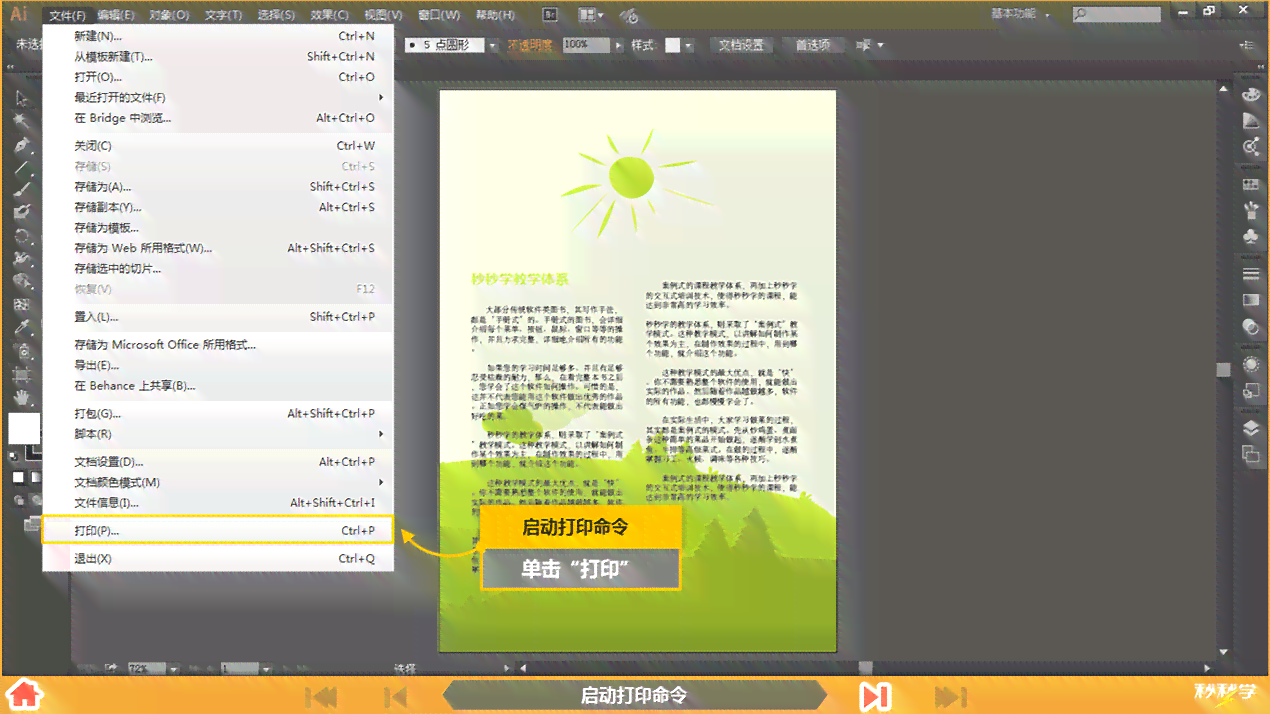Click the 文档设置 button in control bar

(x=741, y=45)
